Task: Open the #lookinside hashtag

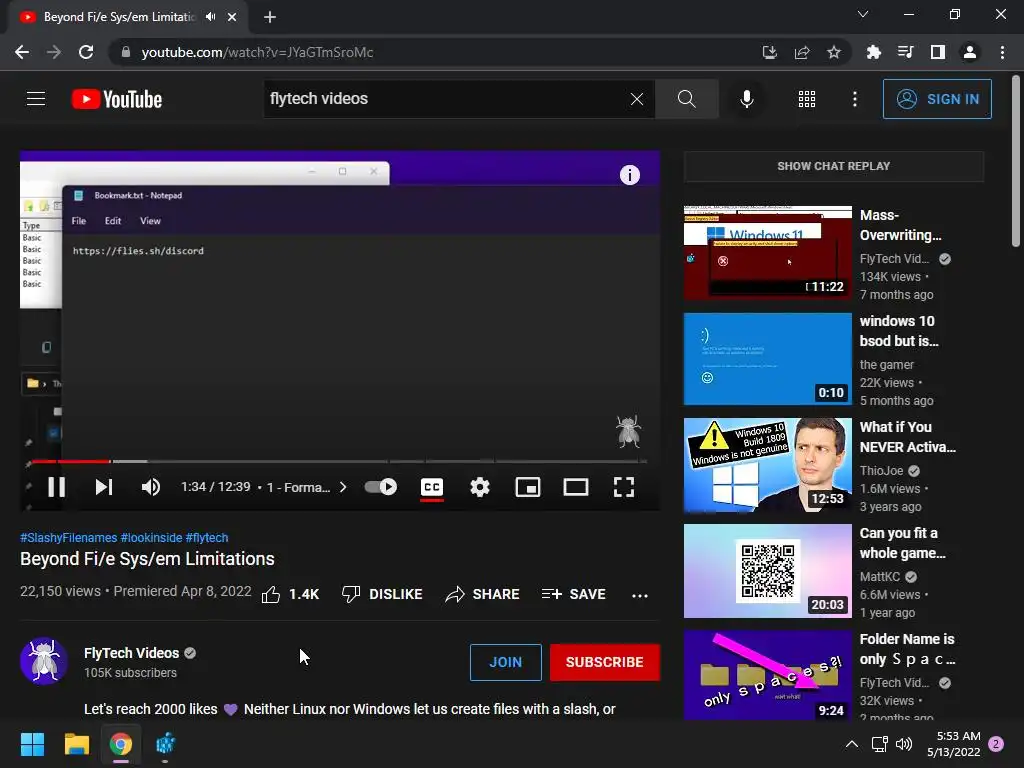Action: point(152,537)
